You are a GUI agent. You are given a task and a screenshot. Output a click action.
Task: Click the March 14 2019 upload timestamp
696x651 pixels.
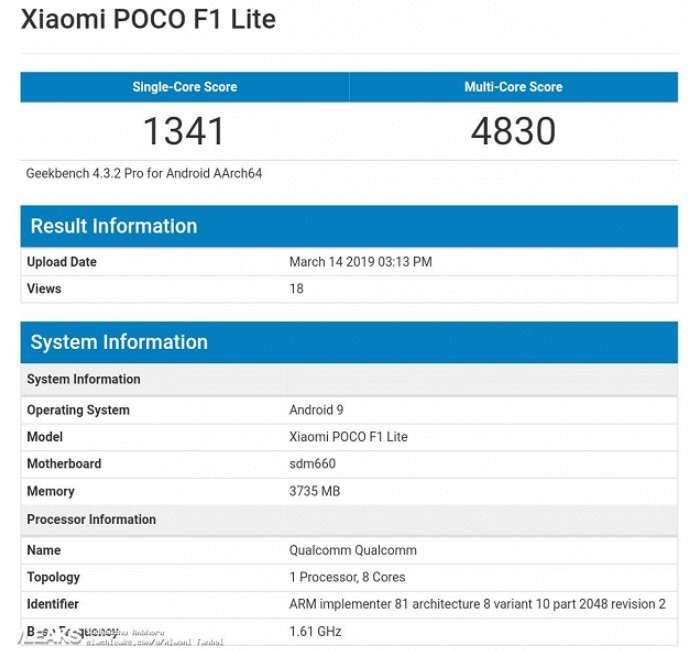[360, 262]
